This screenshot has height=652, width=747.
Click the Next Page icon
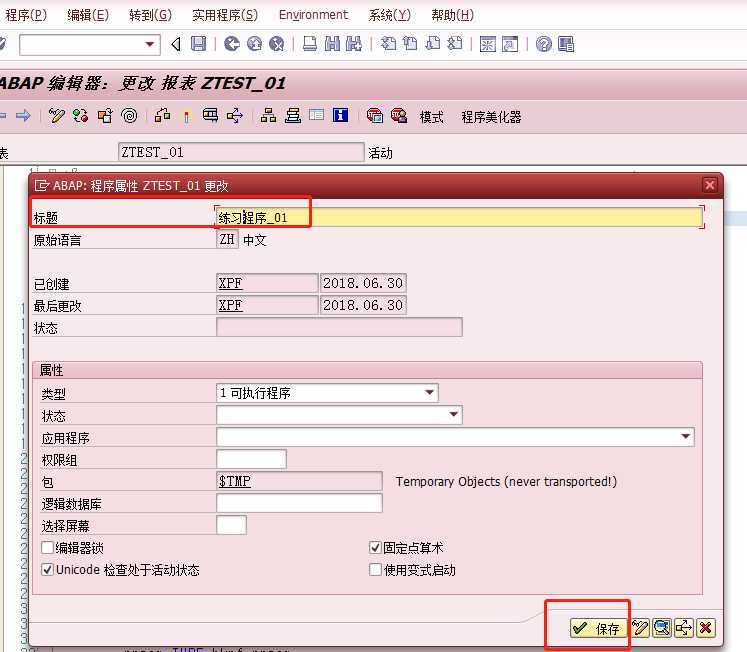point(433,44)
